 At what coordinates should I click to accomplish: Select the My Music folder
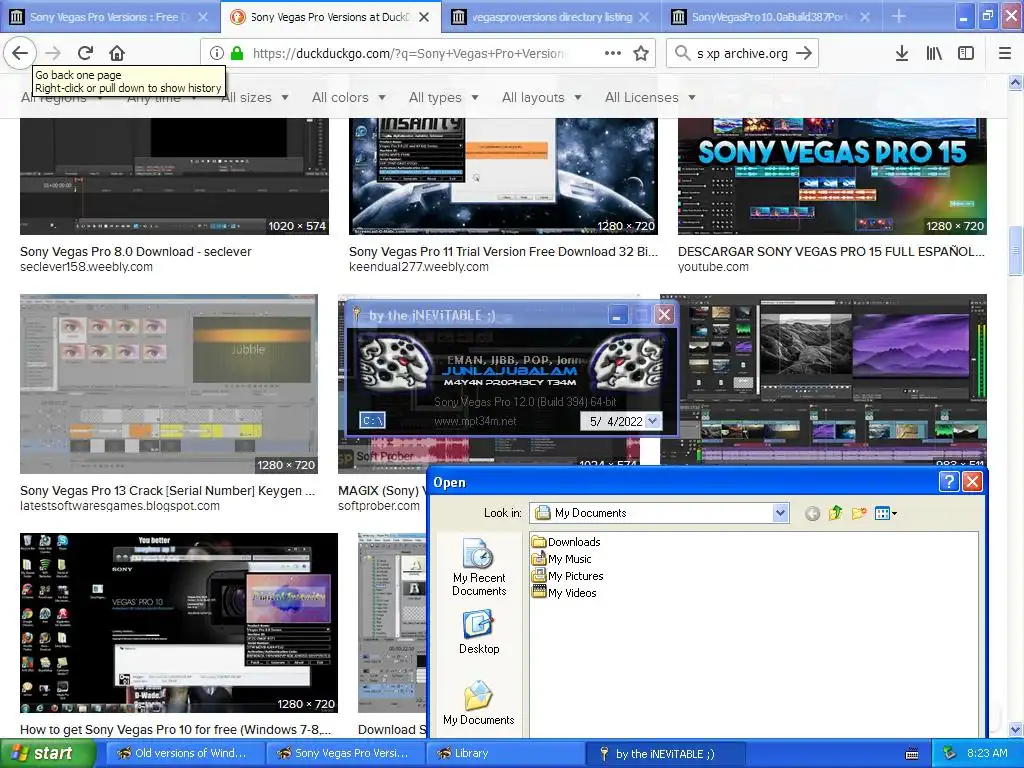[562, 558]
